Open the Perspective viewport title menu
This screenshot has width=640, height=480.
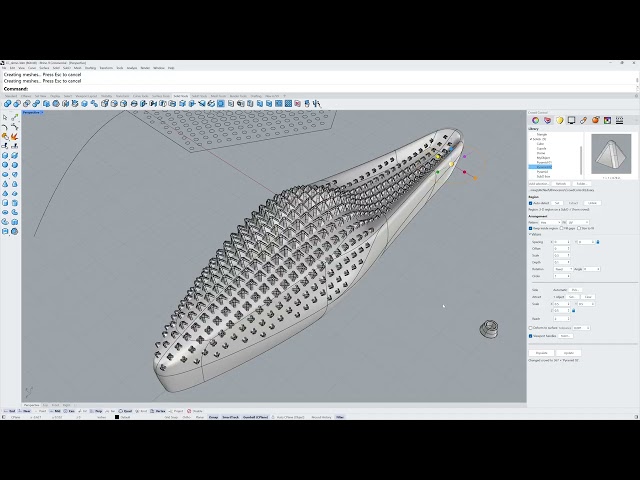point(33,112)
